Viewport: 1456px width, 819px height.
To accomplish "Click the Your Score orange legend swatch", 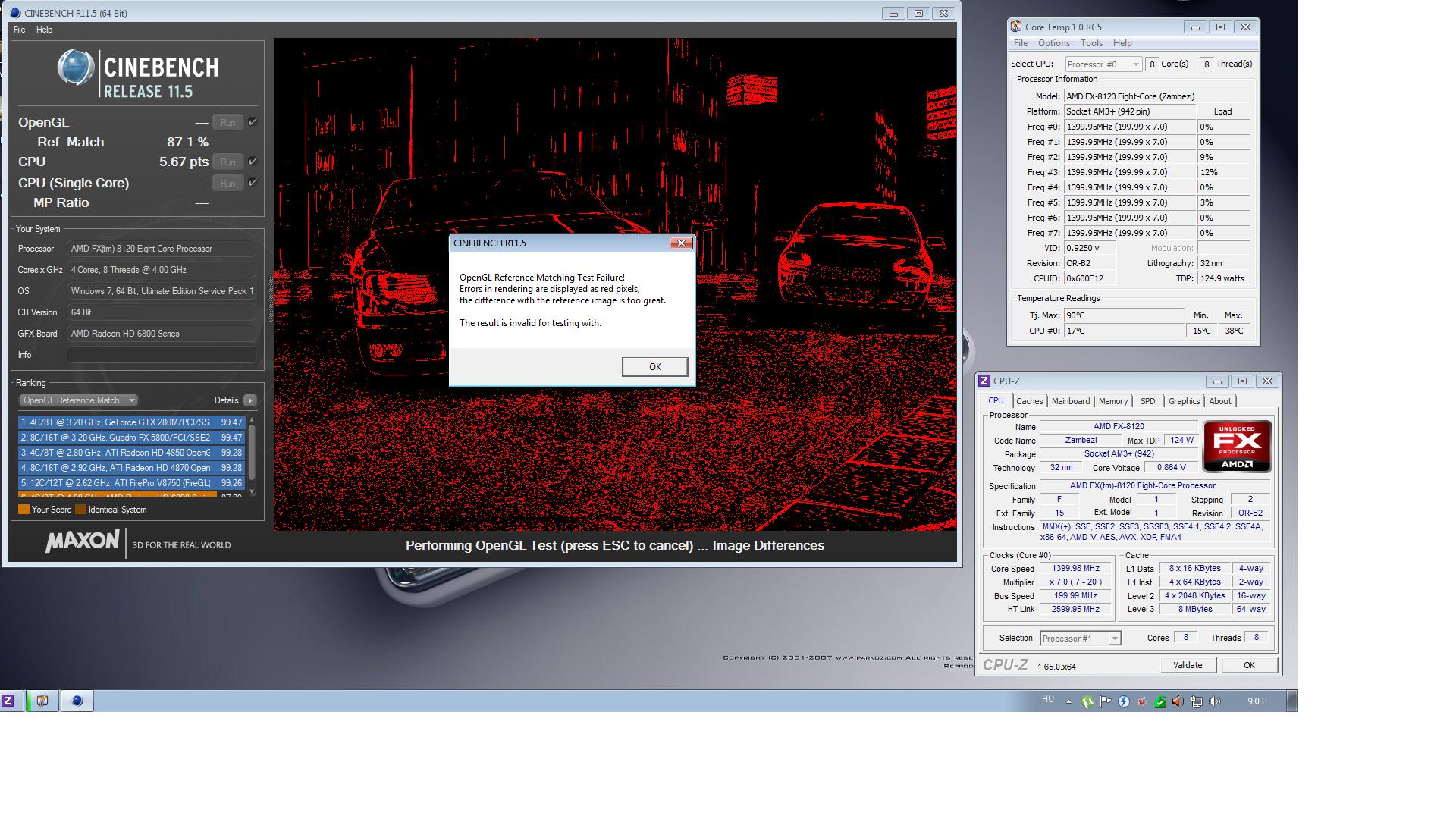I will pyautogui.click(x=24, y=510).
